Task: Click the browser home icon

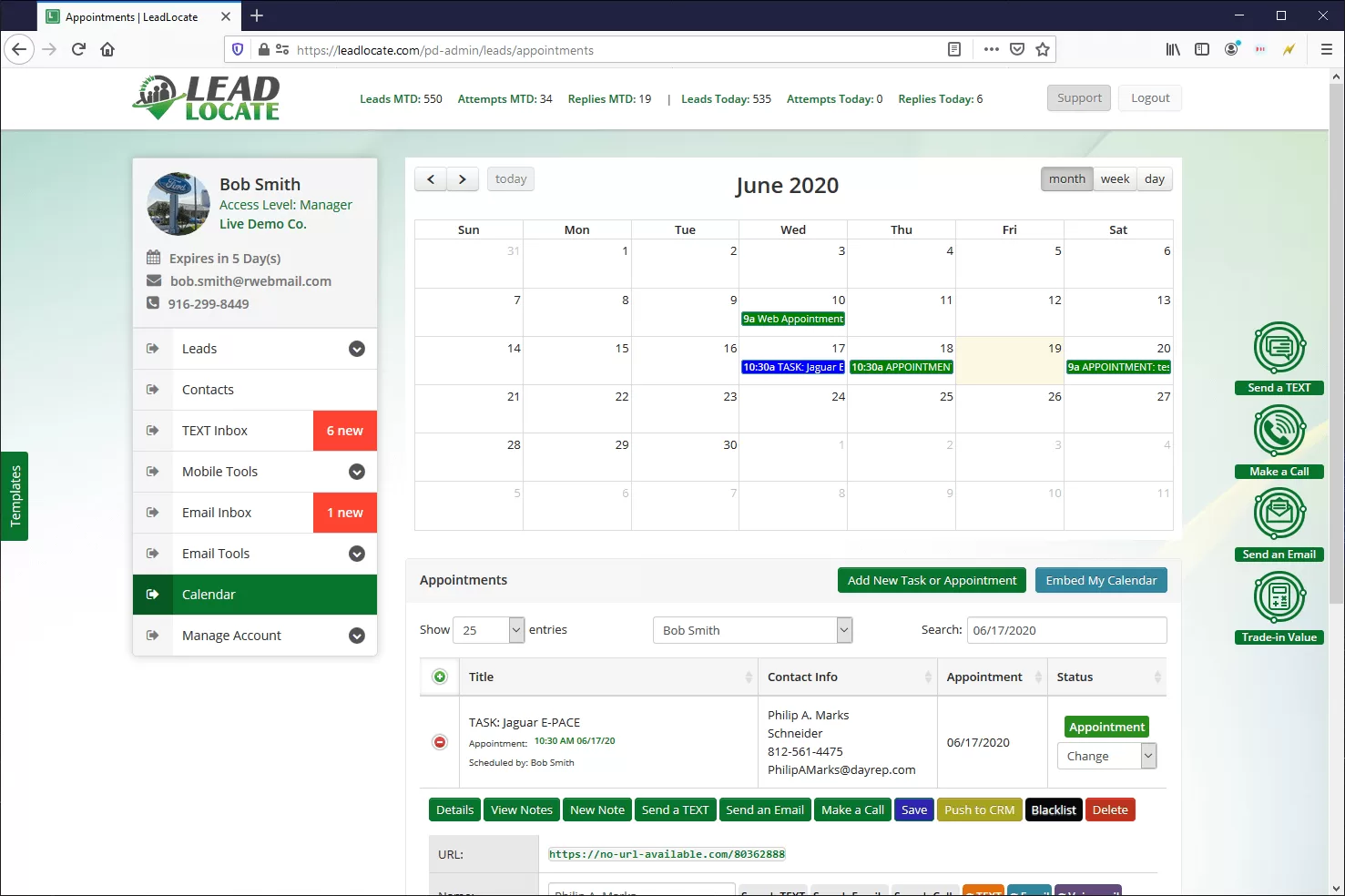Action: pyautogui.click(x=107, y=49)
